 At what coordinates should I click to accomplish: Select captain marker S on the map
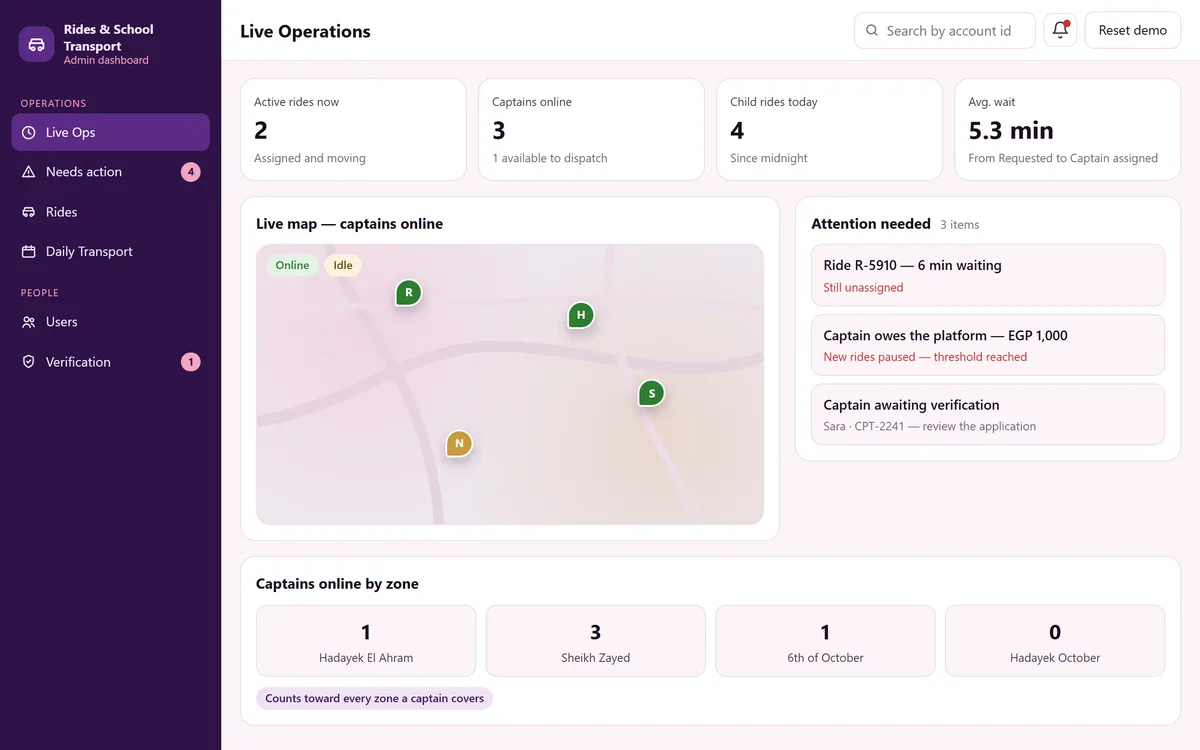click(x=652, y=393)
